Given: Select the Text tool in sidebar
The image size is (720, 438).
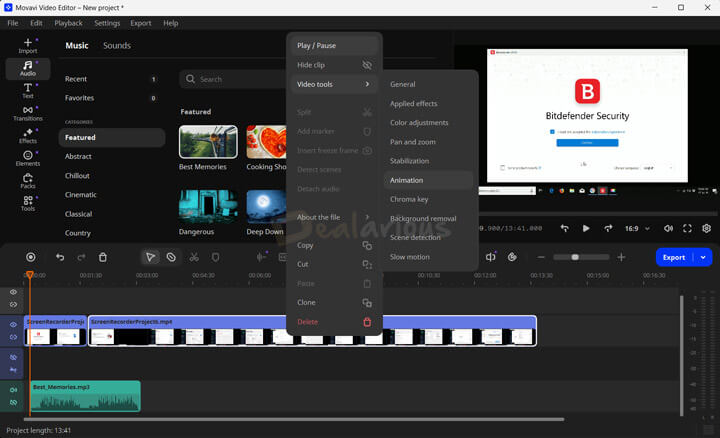Looking at the screenshot, I should pyautogui.click(x=27, y=92).
